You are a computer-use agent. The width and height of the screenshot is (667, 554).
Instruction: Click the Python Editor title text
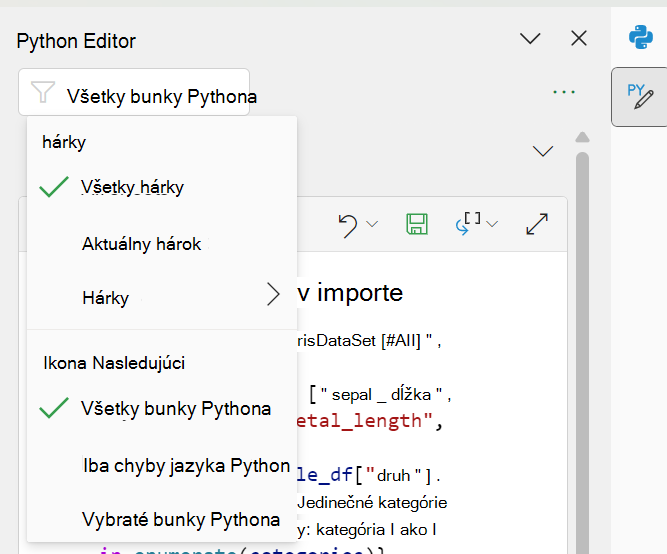click(76, 41)
